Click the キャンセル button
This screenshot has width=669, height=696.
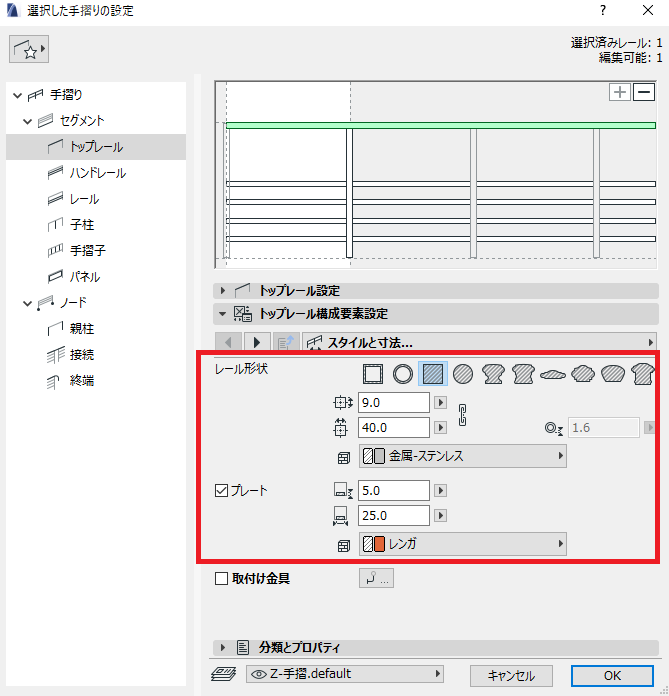511,676
